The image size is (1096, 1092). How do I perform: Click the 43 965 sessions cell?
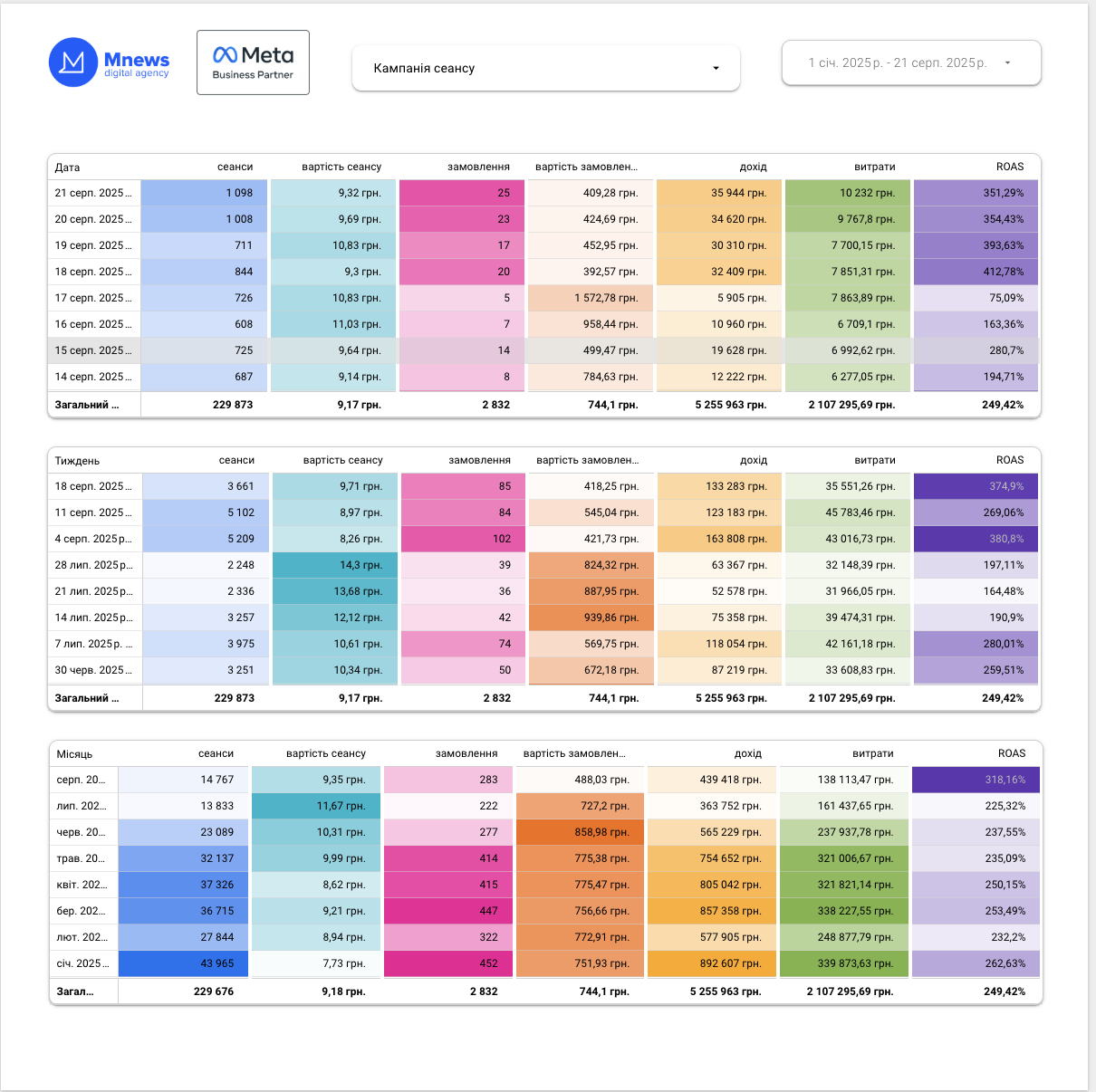tap(183, 963)
